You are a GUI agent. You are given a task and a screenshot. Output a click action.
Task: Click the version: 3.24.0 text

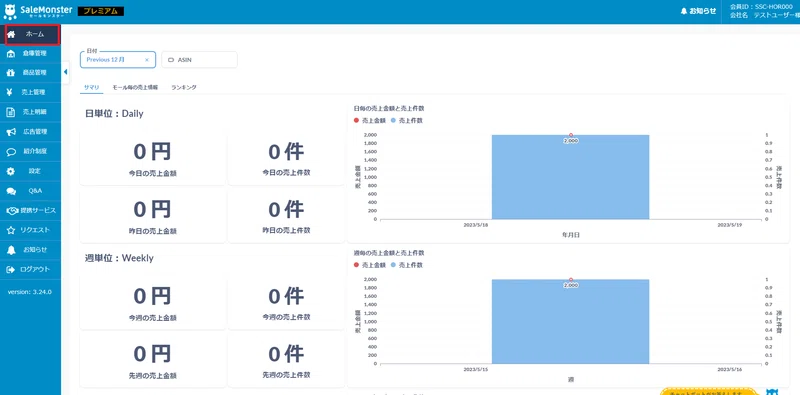pos(30,292)
